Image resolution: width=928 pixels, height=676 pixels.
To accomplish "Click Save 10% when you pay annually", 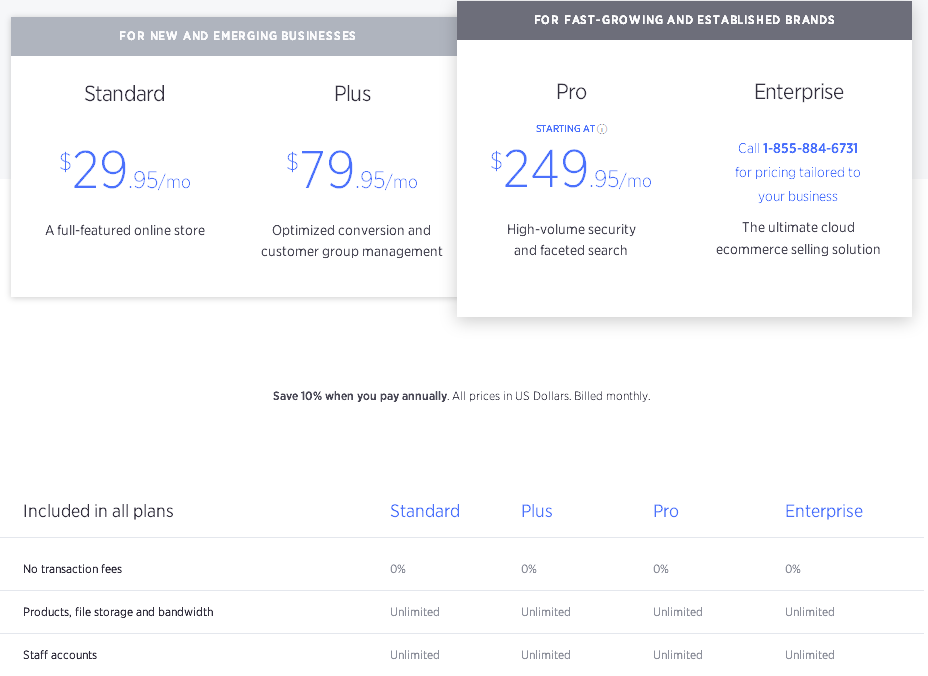I will pyautogui.click(x=360, y=395).
